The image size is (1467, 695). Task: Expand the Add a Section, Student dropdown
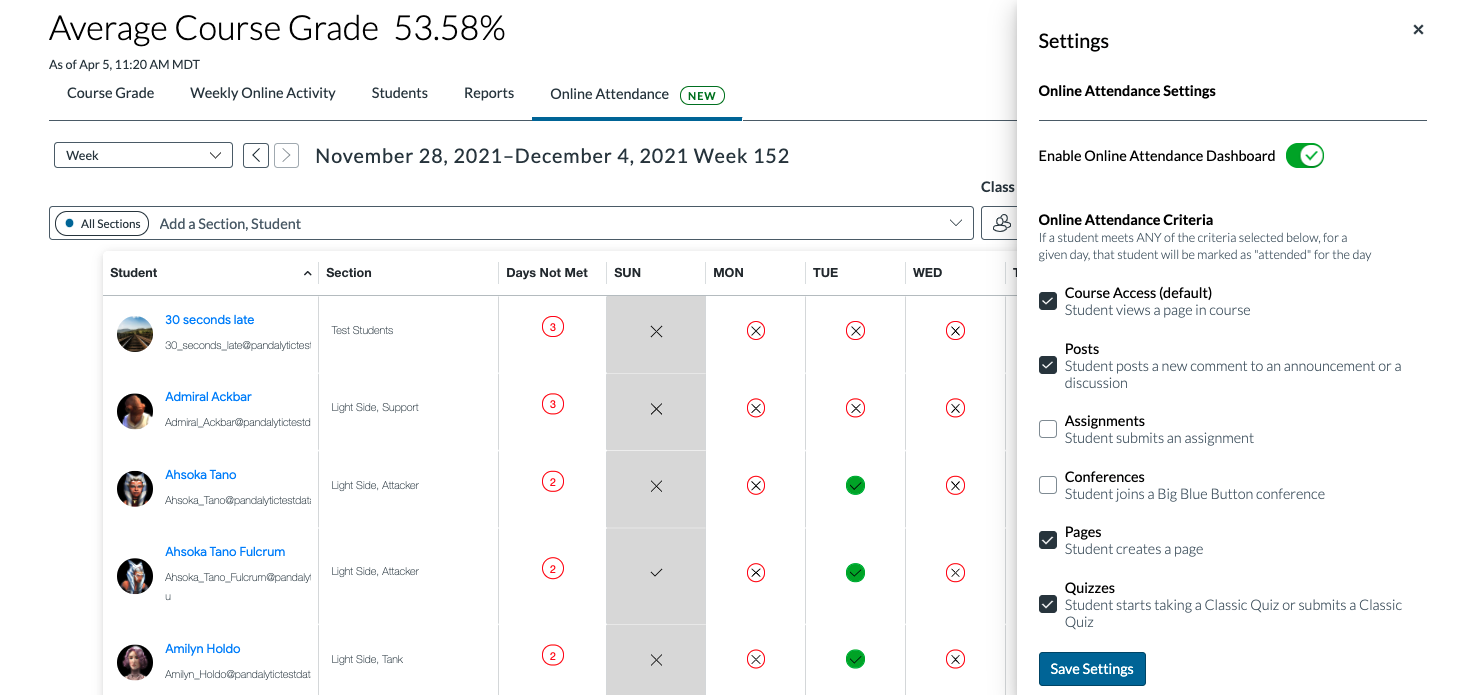tap(955, 223)
